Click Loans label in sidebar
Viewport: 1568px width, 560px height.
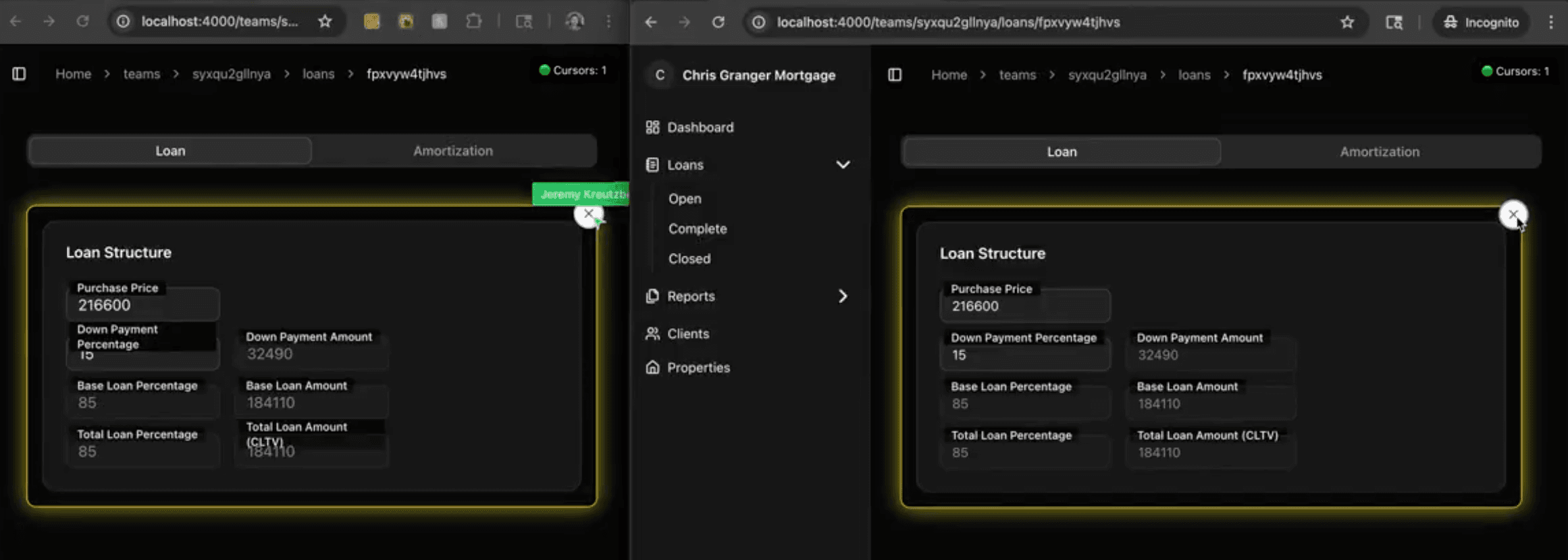pyautogui.click(x=685, y=165)
